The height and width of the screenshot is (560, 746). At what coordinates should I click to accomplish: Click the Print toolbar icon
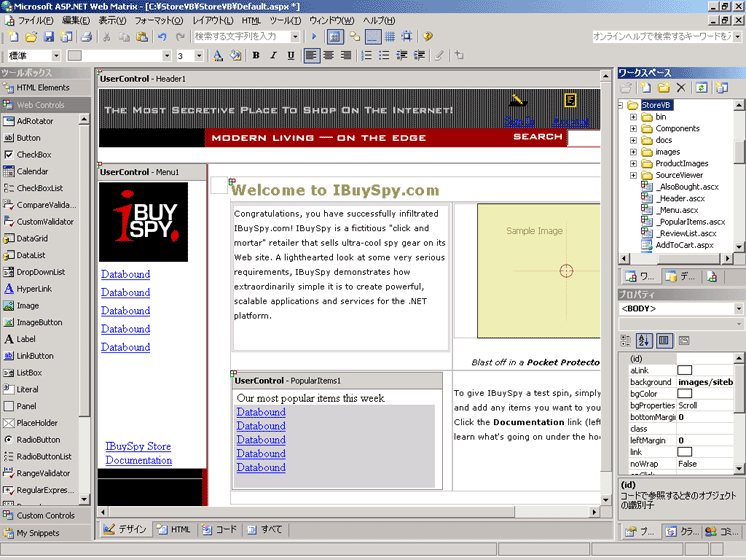pyautogui.click(x=86, y=37)
